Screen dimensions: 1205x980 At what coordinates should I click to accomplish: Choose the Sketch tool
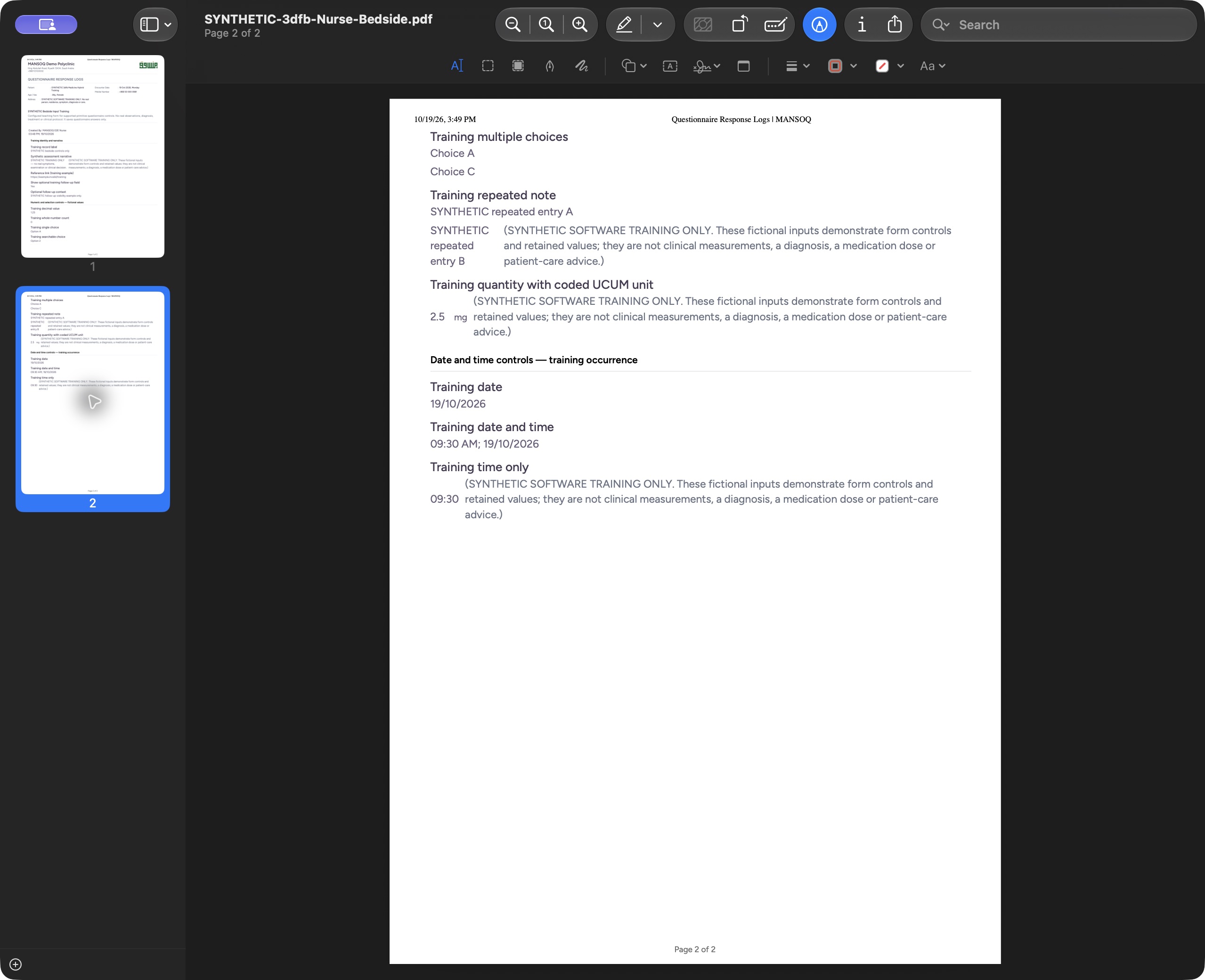[x=550, y=66]
